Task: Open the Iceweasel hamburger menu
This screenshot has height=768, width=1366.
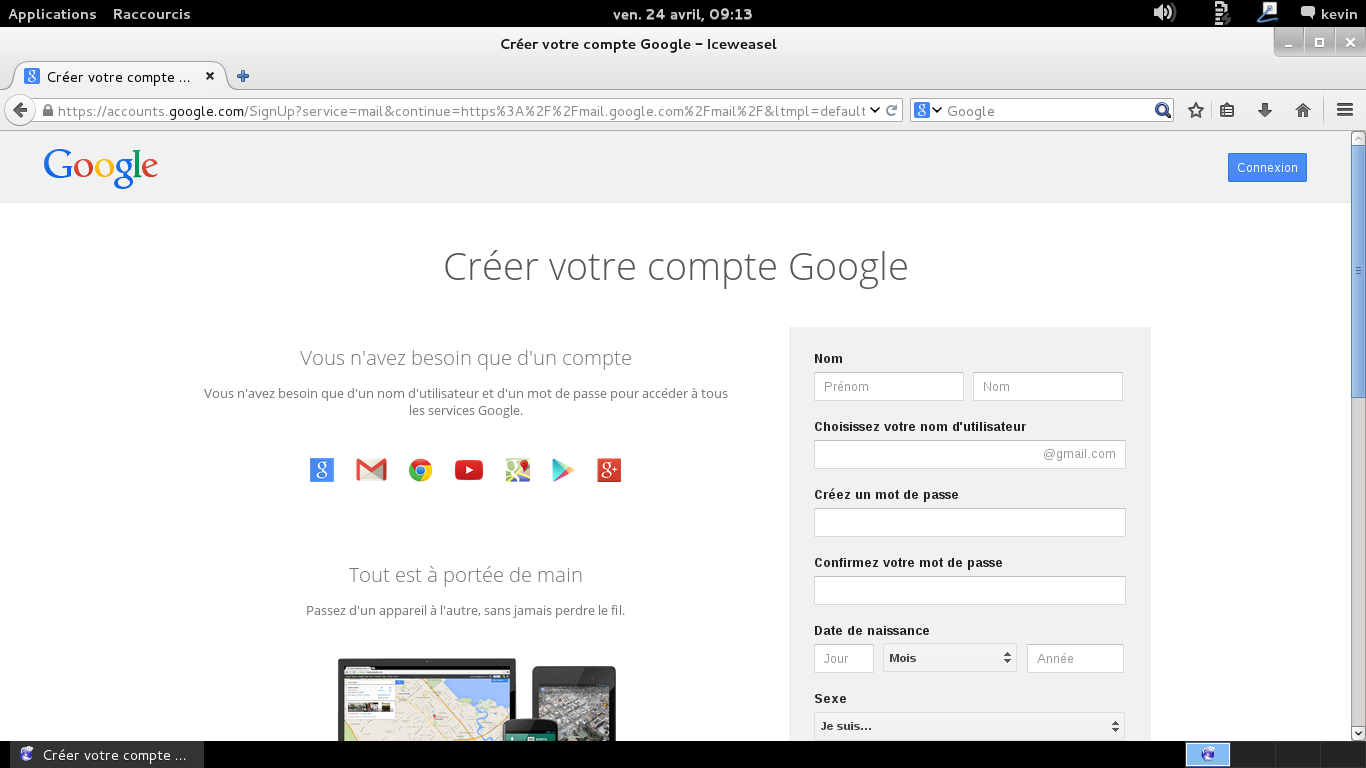Action: click(1345, 111)
